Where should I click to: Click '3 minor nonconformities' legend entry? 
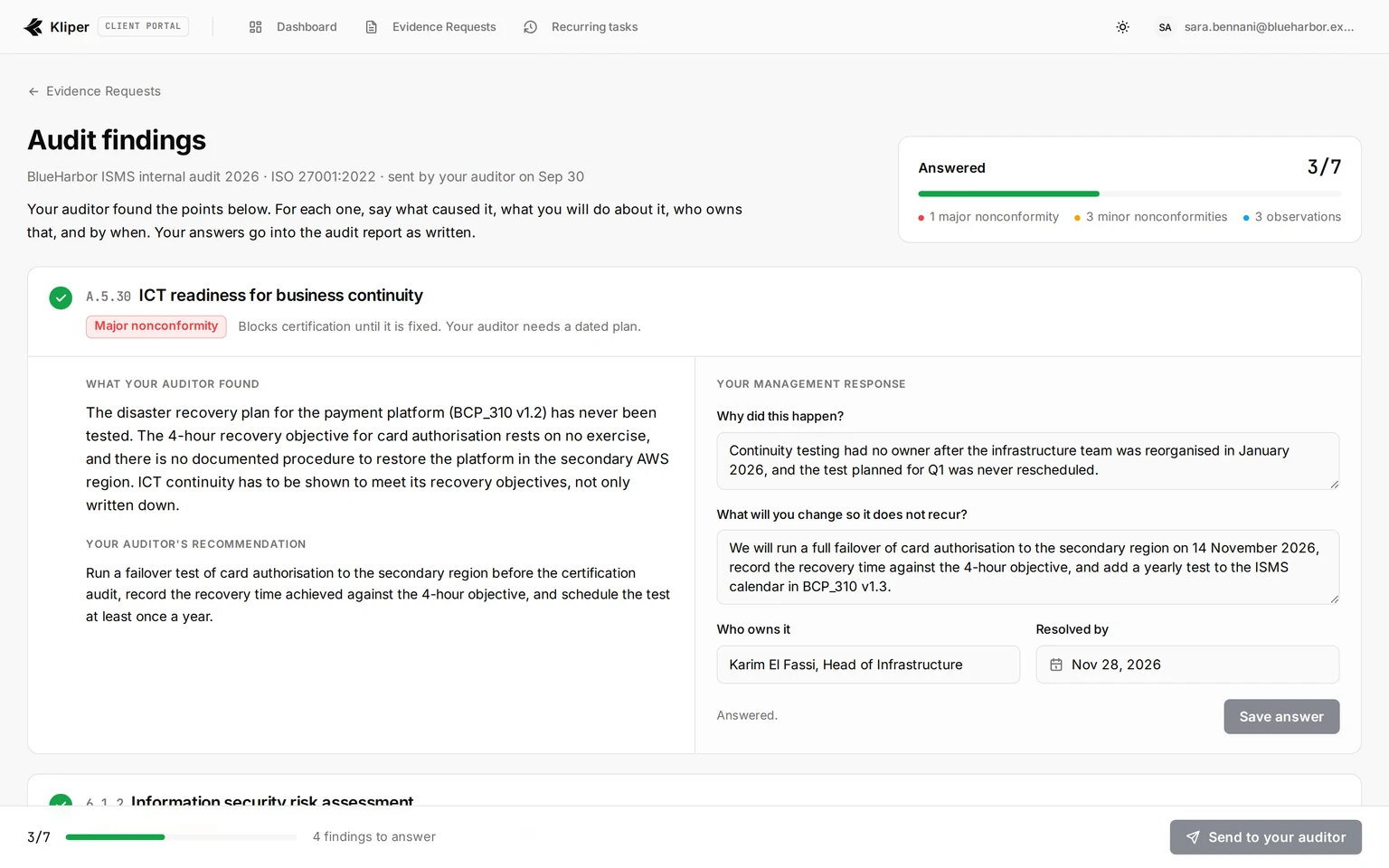coord(1150,217)
